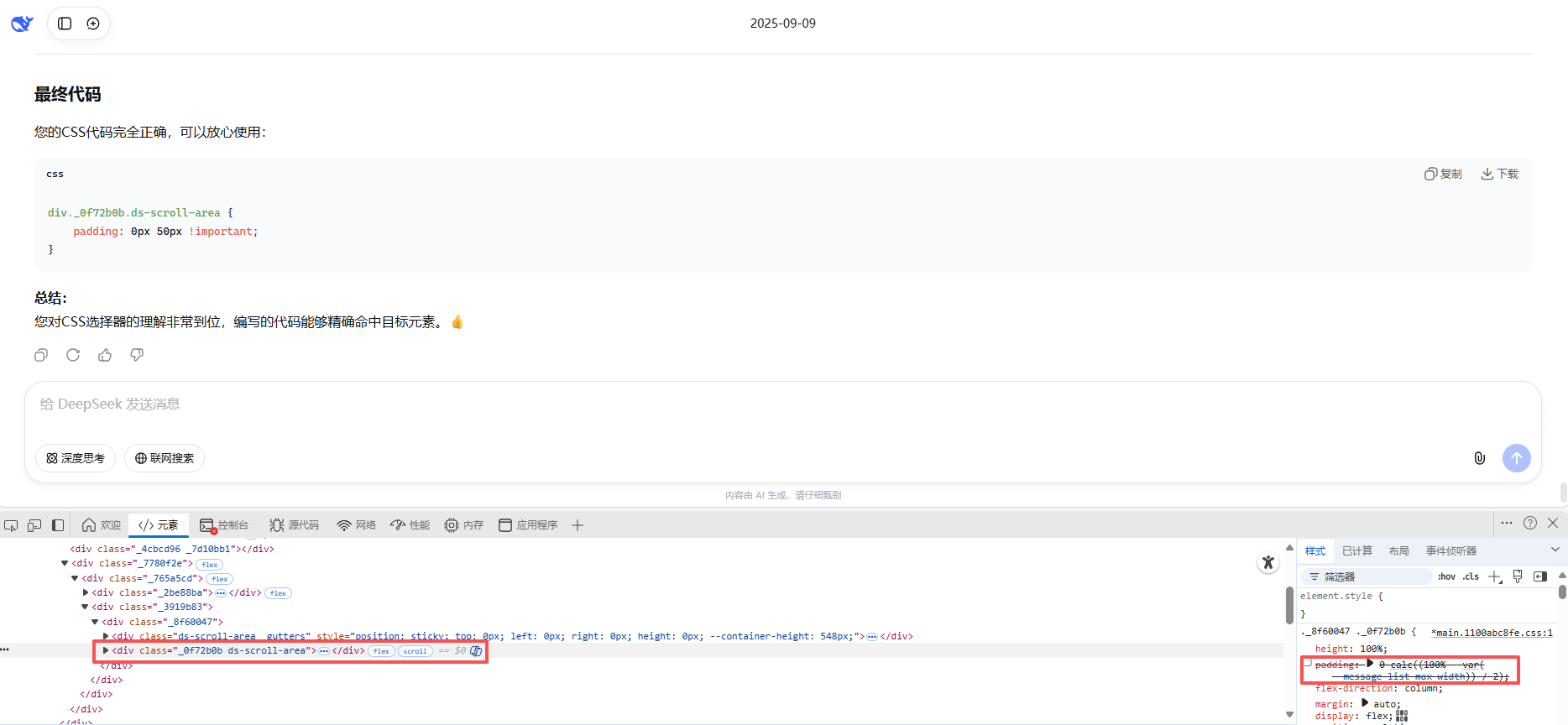
Task: Open the 应用程序 application tab
Action: coord(528,525)
